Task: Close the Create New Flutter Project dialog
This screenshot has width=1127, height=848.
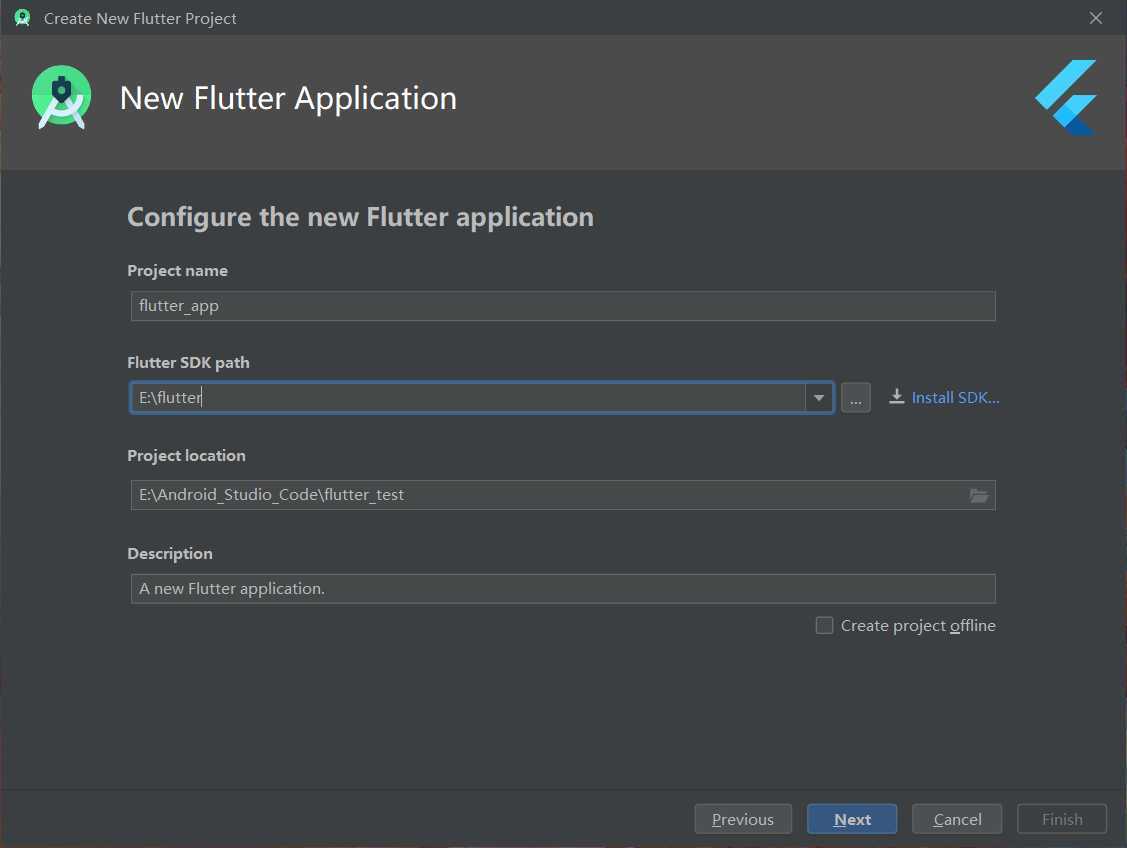Action: pos(1096,18)
